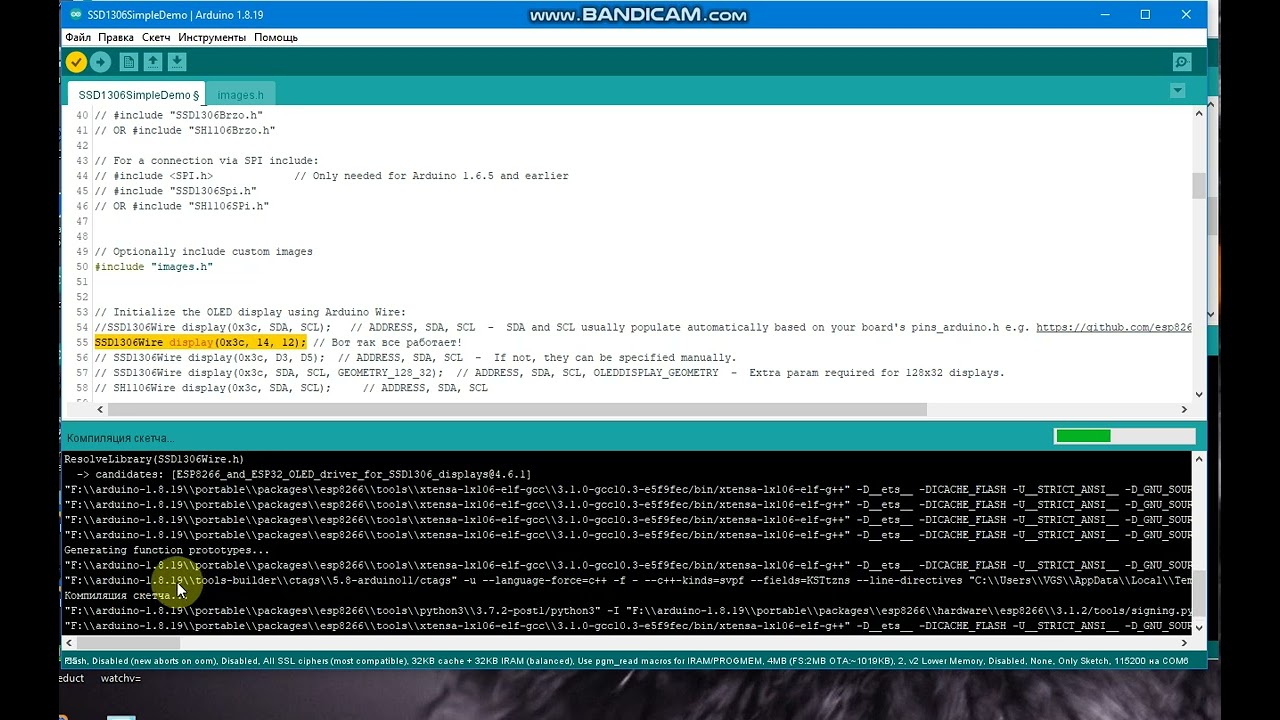1280x720 pixels.
Task: Open the Скетч menu
Action: click(x=156, y=37)
